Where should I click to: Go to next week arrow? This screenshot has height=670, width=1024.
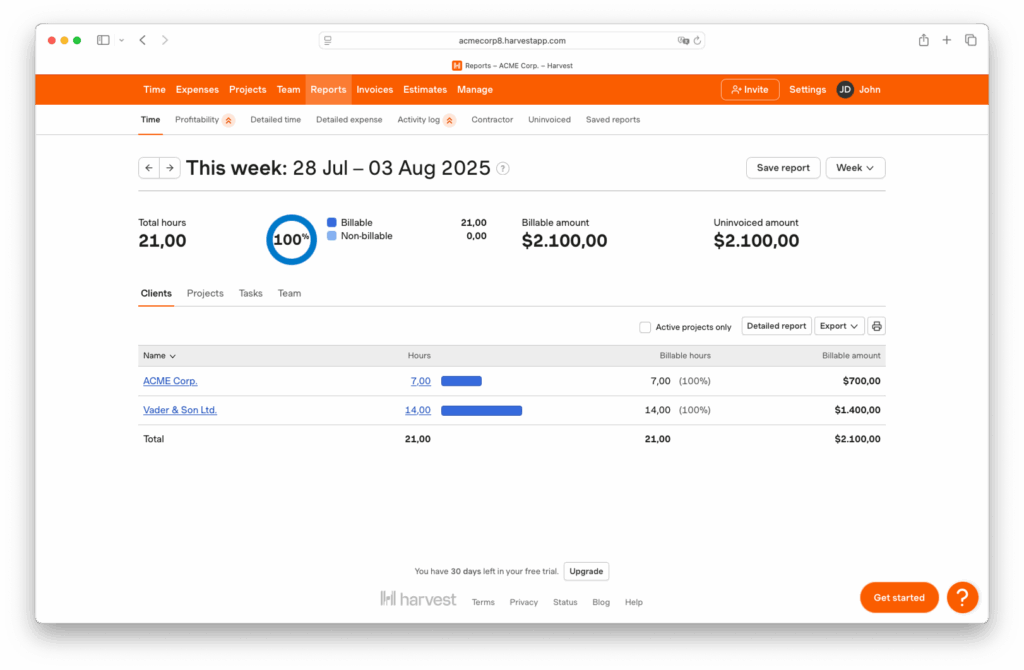(x=170, y=168)
